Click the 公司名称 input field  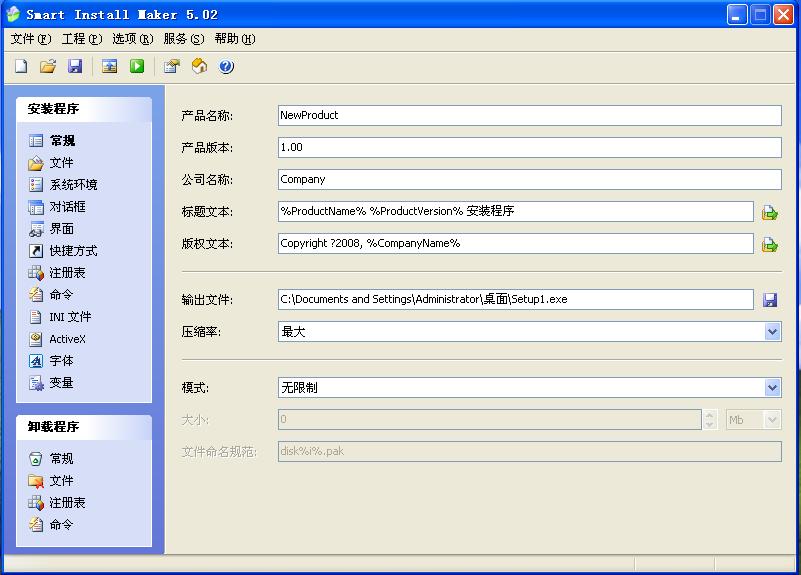pos(530,179)
